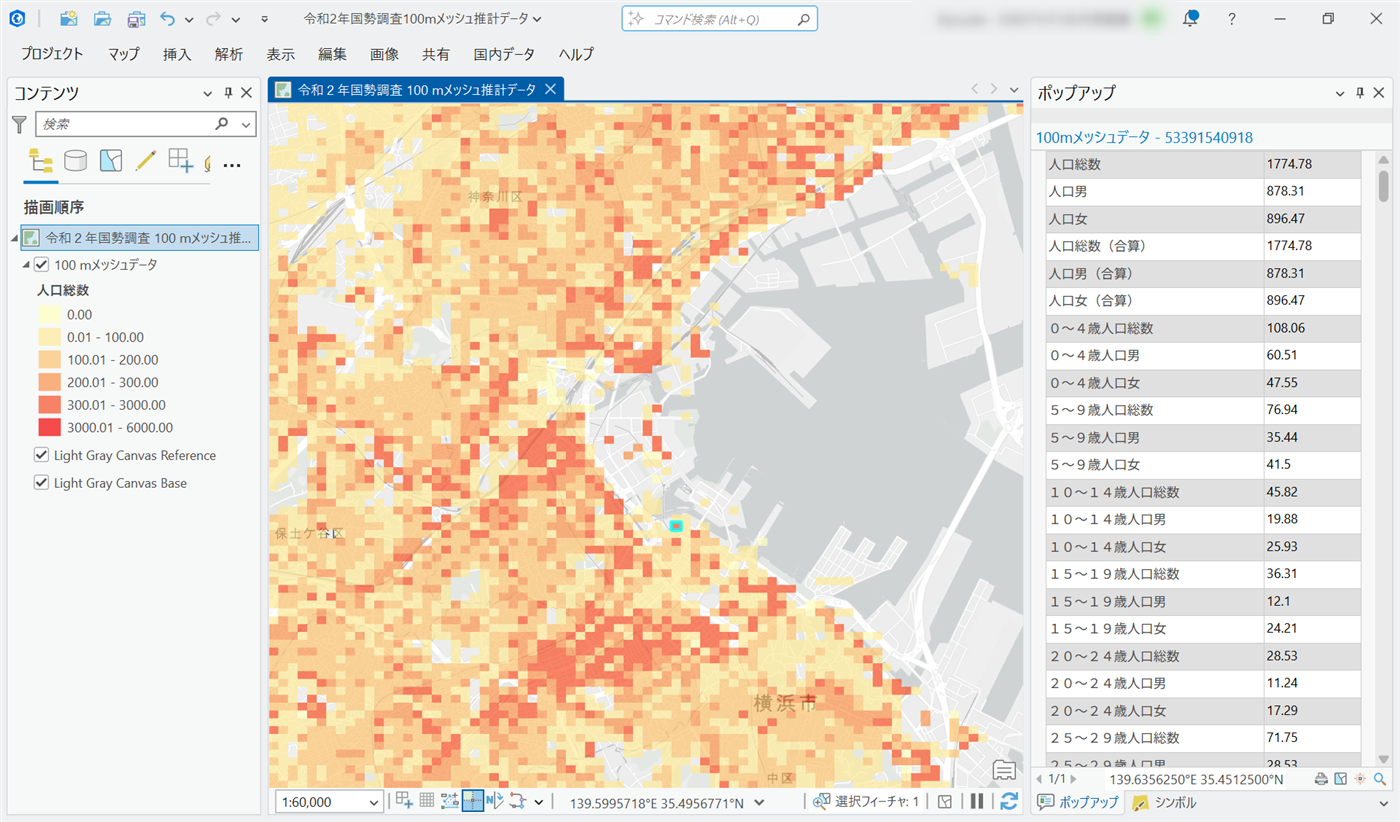
Task: Toggle Light Gray Canvas Reference layer visibility
Action: (42, 455)
